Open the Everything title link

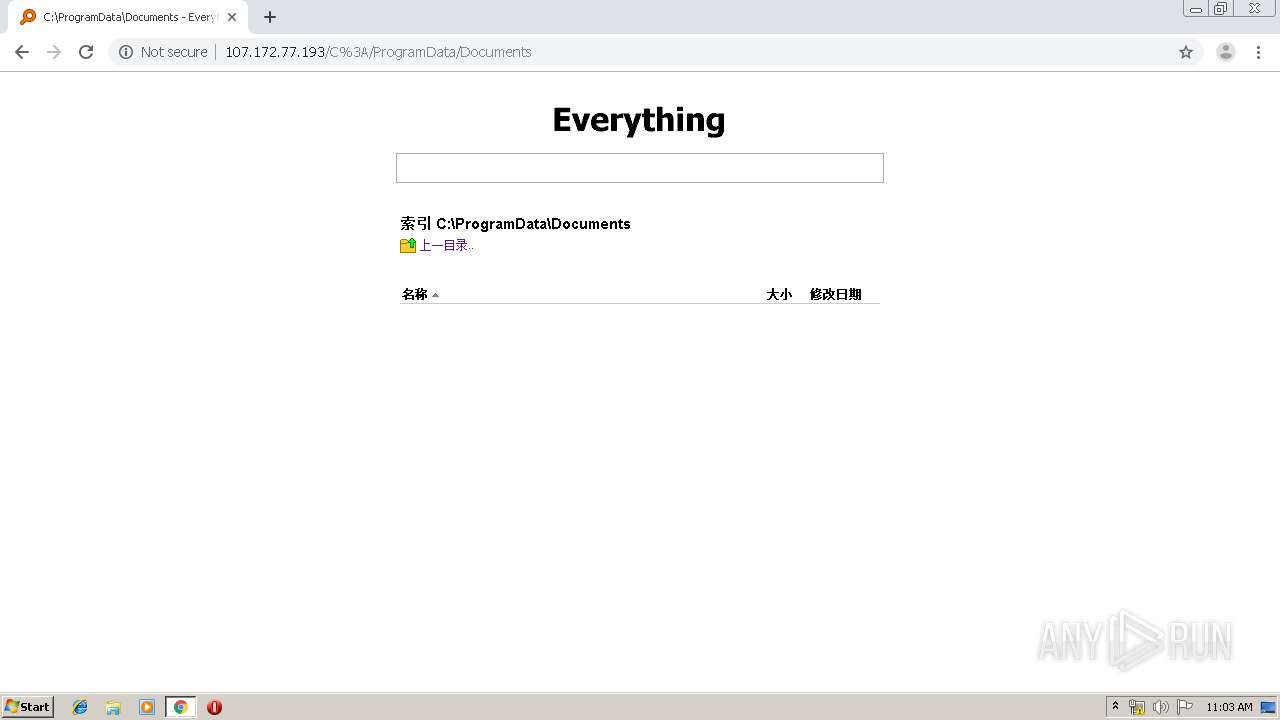tap(639, 120)
